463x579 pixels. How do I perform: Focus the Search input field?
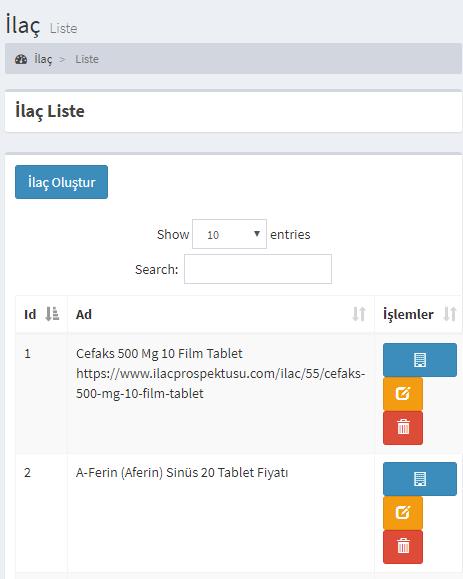click(x=258, y=269)
